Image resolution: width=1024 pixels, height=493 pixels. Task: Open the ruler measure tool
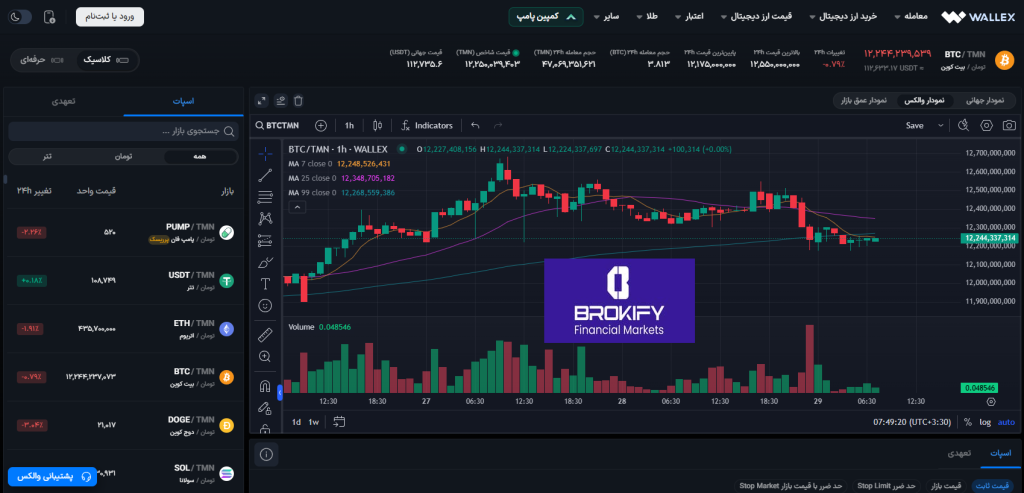pyautogui.click(x=265, y=334)
